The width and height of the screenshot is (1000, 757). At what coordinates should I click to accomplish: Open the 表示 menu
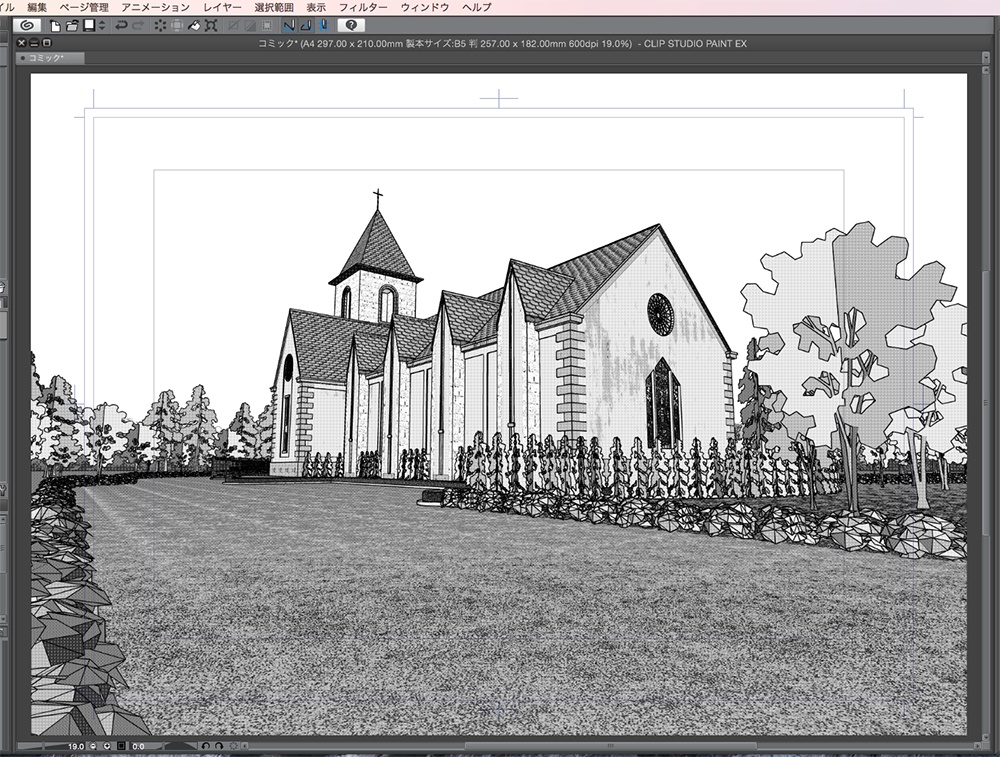tap(316, 7)
